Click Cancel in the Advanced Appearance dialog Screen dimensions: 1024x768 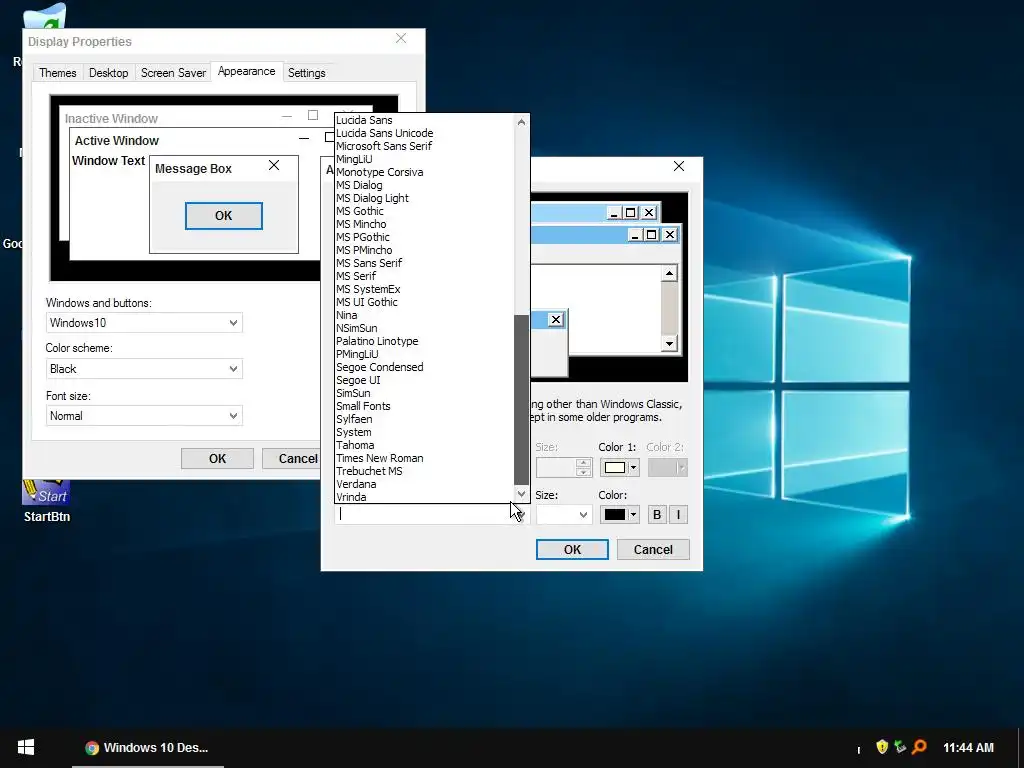tap(653, 549)
